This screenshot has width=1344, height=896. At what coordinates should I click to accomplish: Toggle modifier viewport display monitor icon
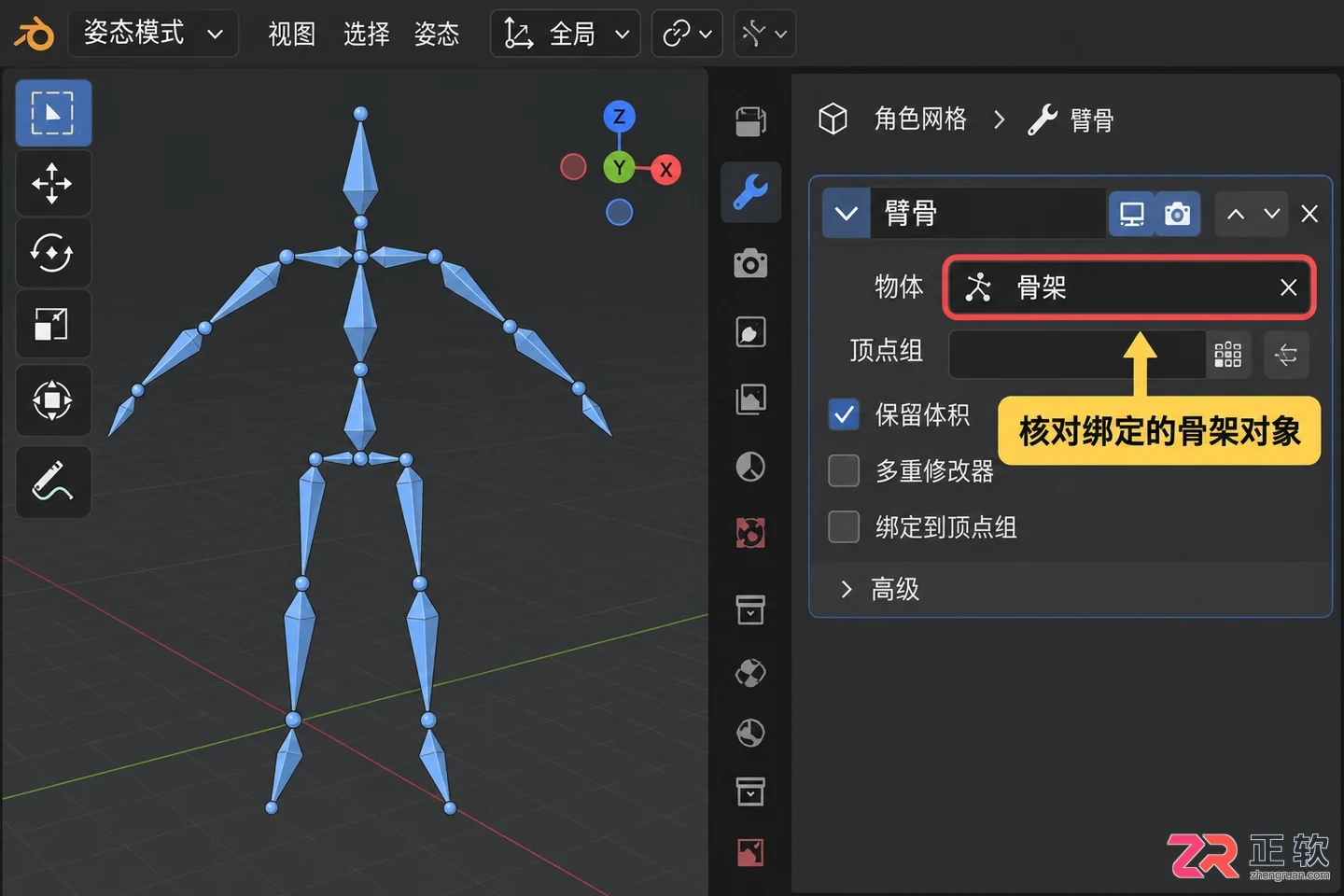(x=1131, y=214)
